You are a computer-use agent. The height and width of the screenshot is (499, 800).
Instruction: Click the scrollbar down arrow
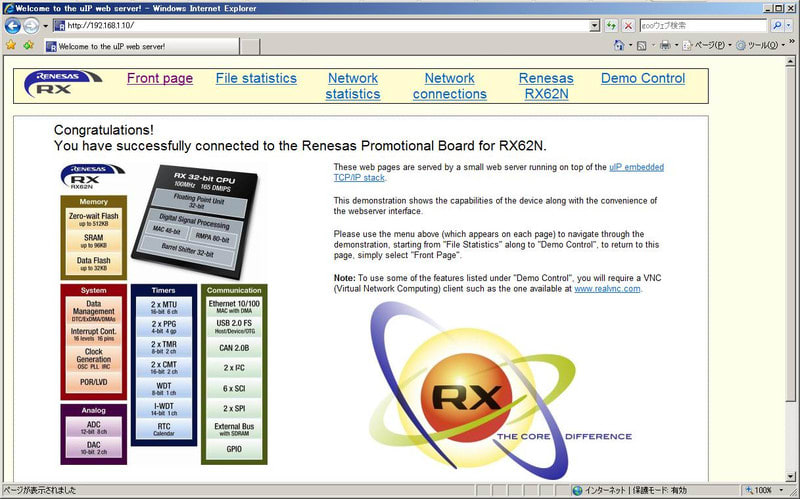coord(791,477)
